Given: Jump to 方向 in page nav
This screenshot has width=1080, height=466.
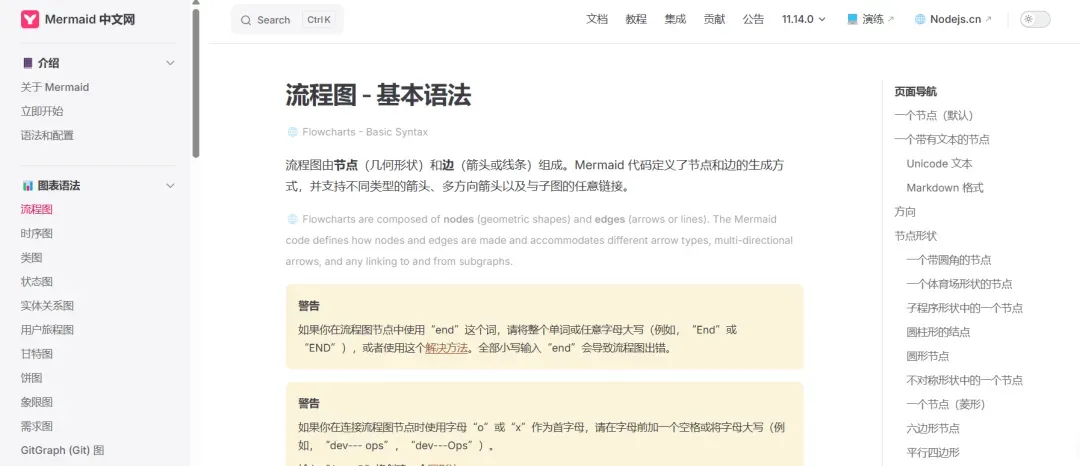Looking at the screenshot, I should 905,212.
